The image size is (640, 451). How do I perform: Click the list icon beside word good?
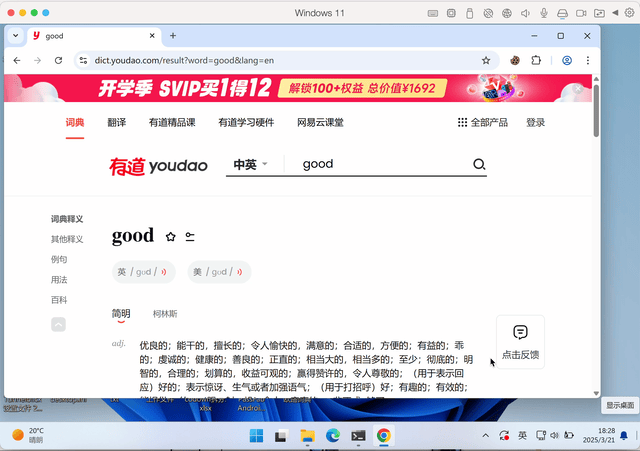click(x=190, y=237)
